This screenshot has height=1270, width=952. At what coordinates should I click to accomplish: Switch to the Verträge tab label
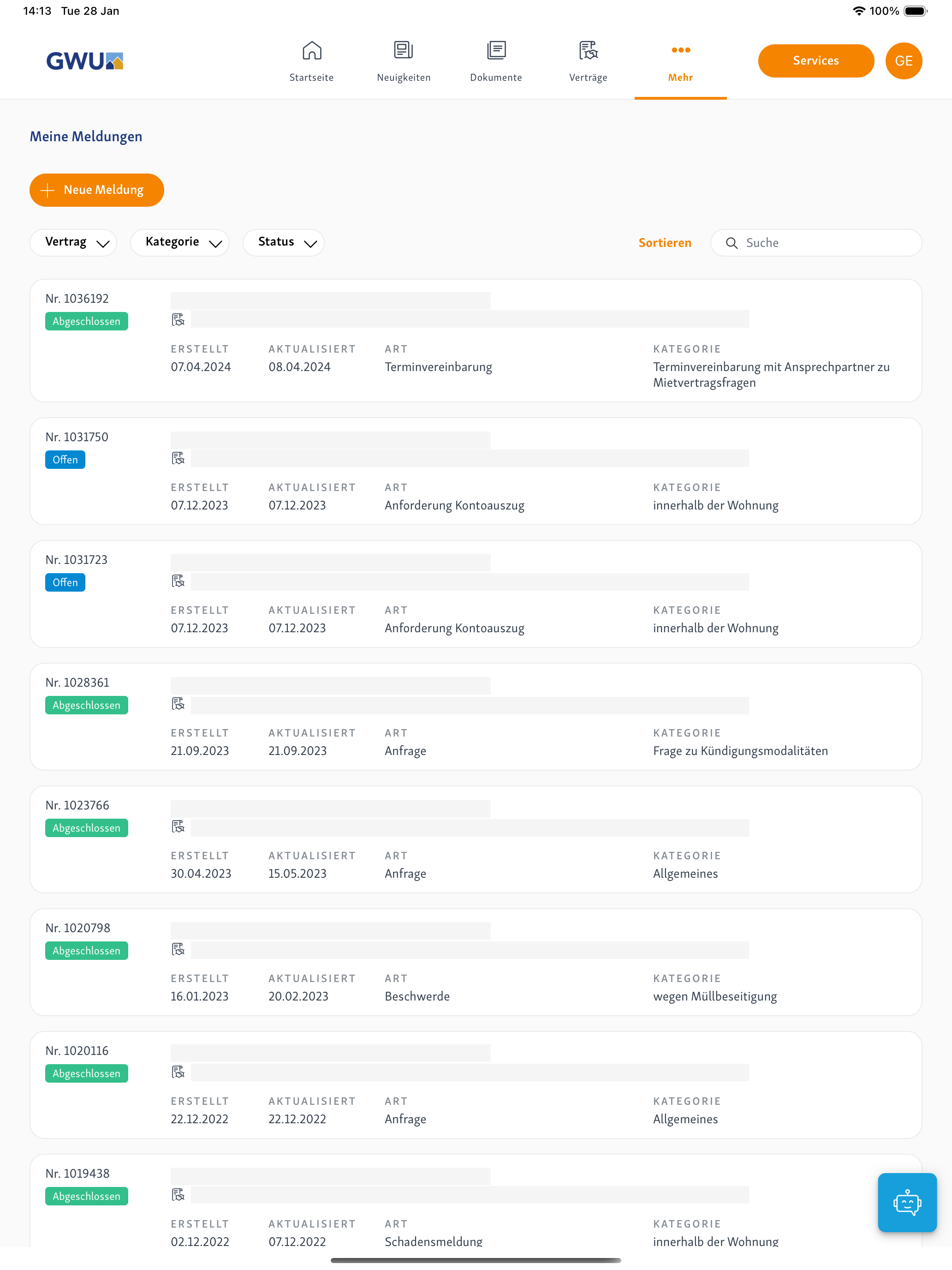588,78
